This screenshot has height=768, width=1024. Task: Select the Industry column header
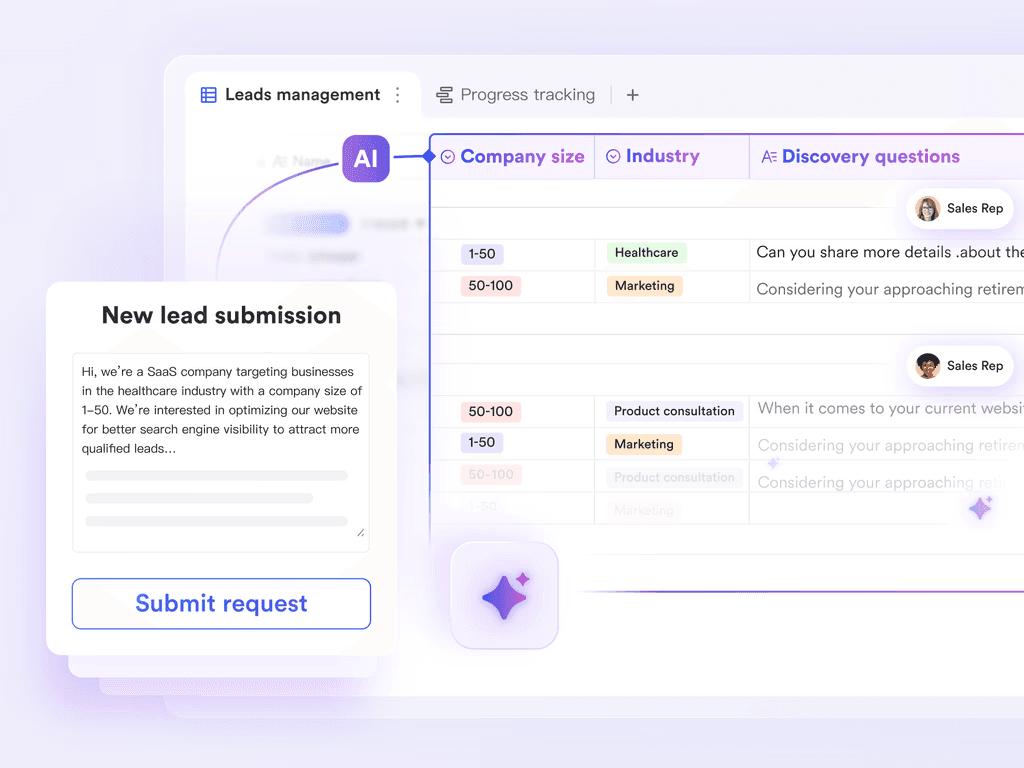pyautogui.click(x=672, y=157)
